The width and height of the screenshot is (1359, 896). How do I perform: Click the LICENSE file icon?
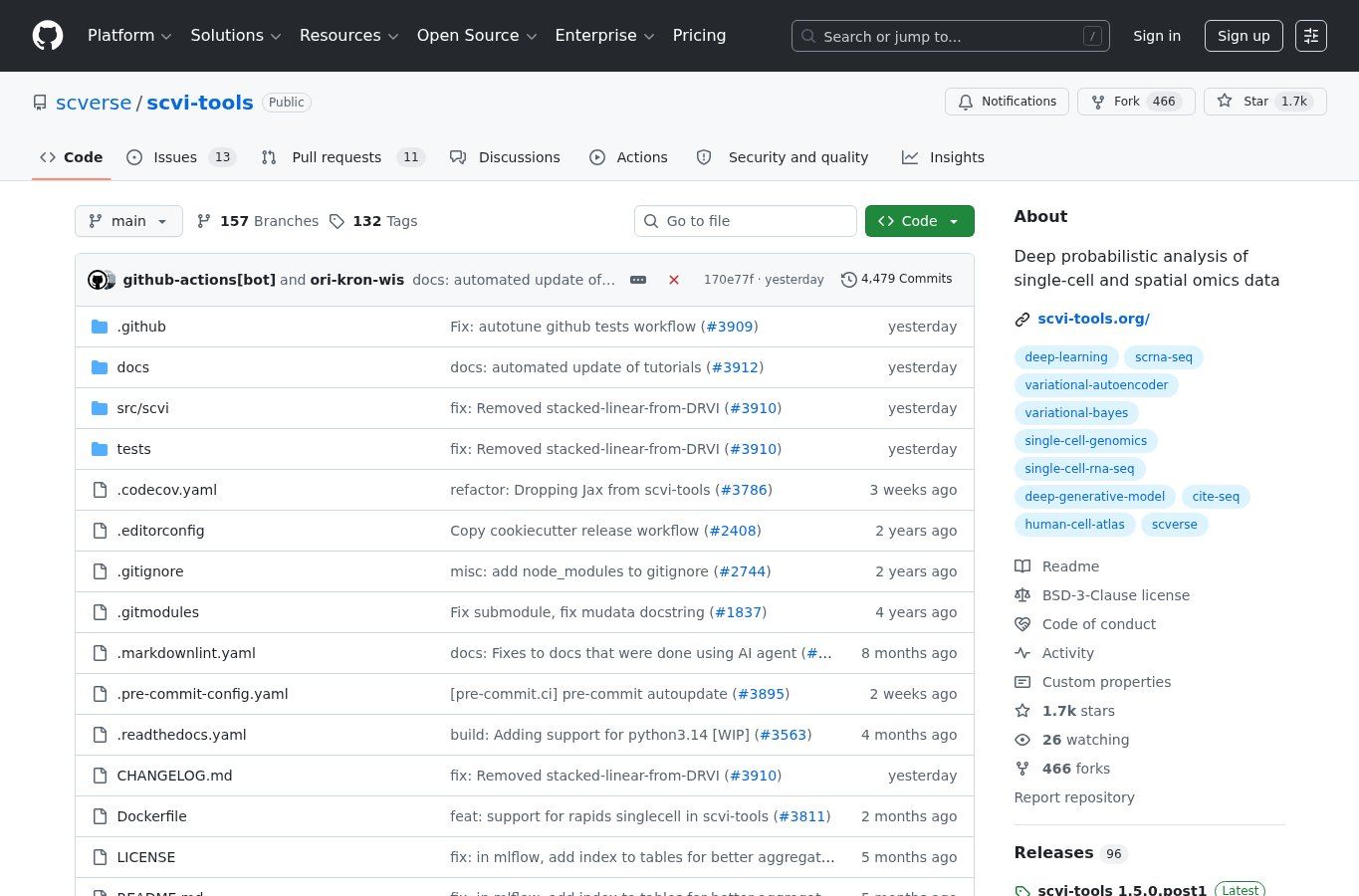tap(100, 857)
